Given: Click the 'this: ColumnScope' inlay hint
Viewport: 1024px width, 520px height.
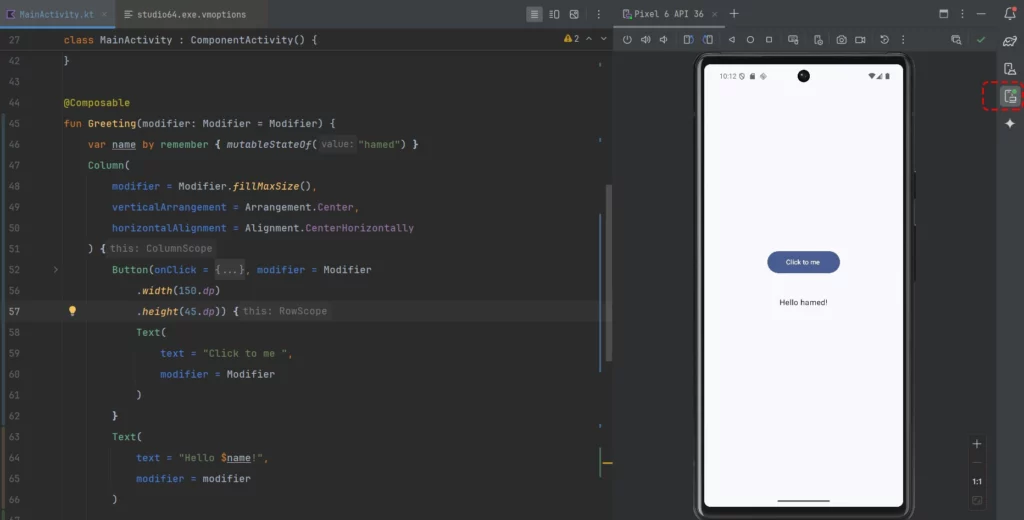Looking at the screenshot, I should (x=161, y=248).
